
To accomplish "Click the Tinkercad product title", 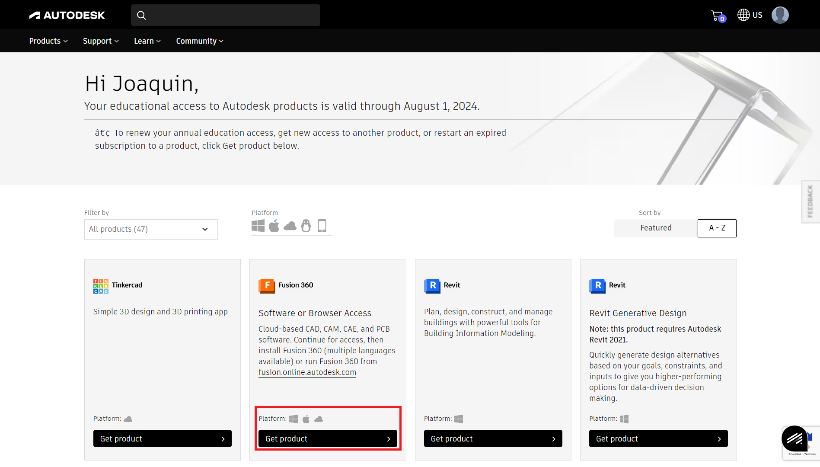I will click(127, 285).
